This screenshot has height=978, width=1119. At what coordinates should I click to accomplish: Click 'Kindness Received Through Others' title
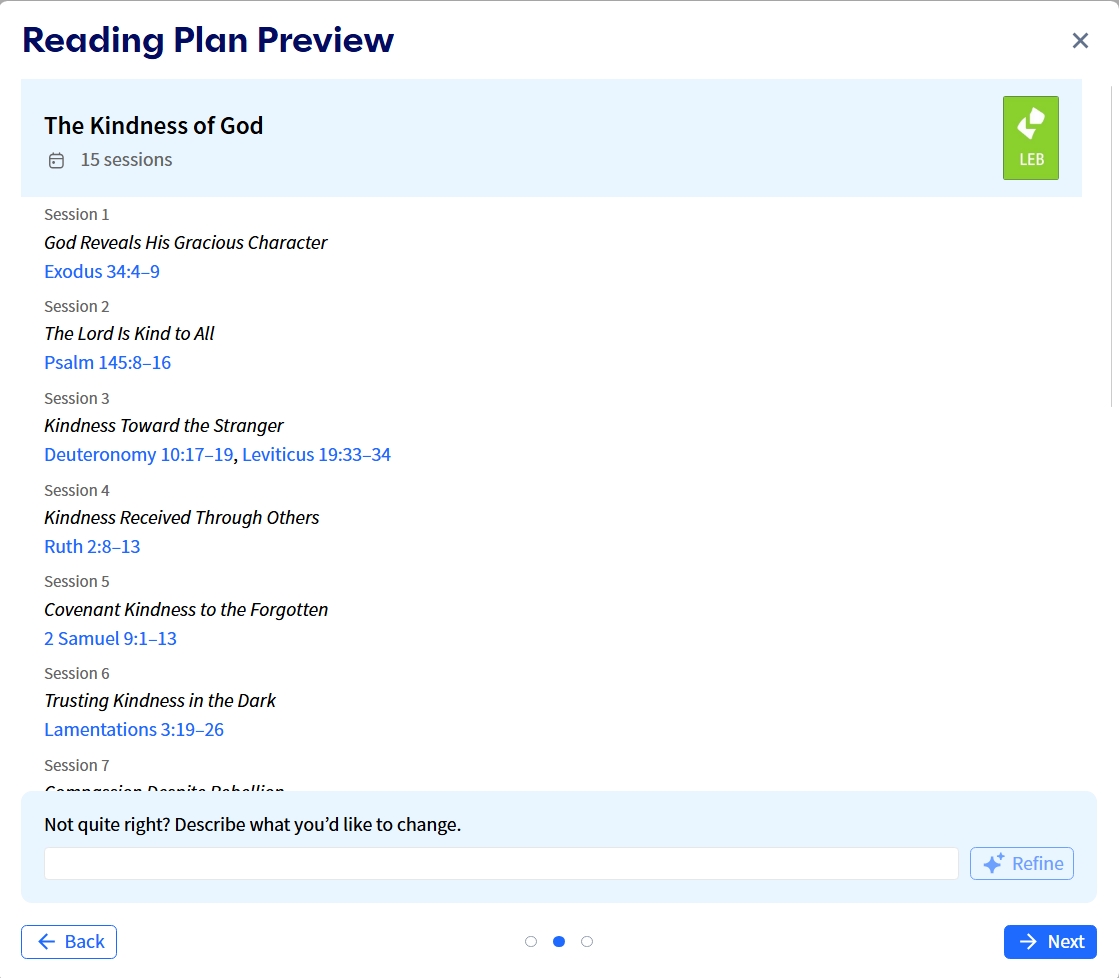click(181, 518)
